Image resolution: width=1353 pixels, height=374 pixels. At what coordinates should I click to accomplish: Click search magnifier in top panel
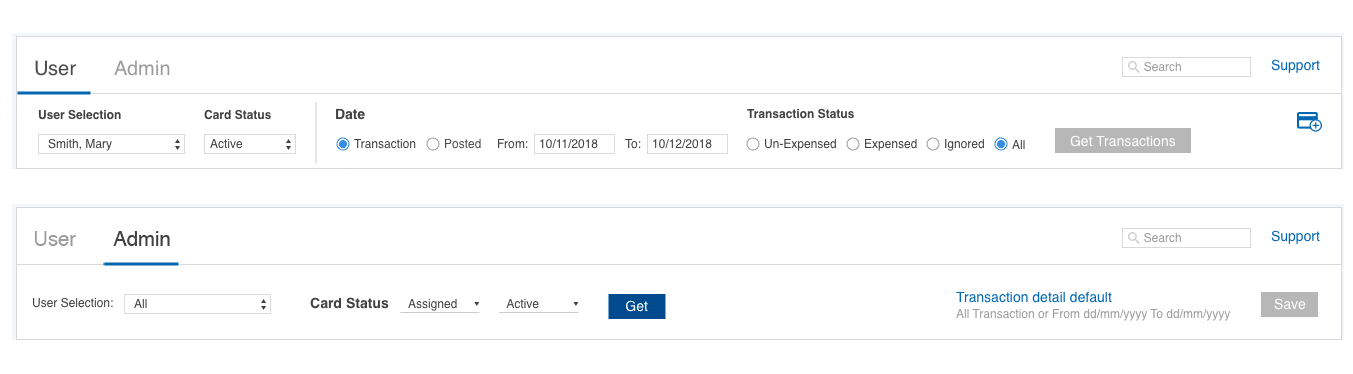1134,67
